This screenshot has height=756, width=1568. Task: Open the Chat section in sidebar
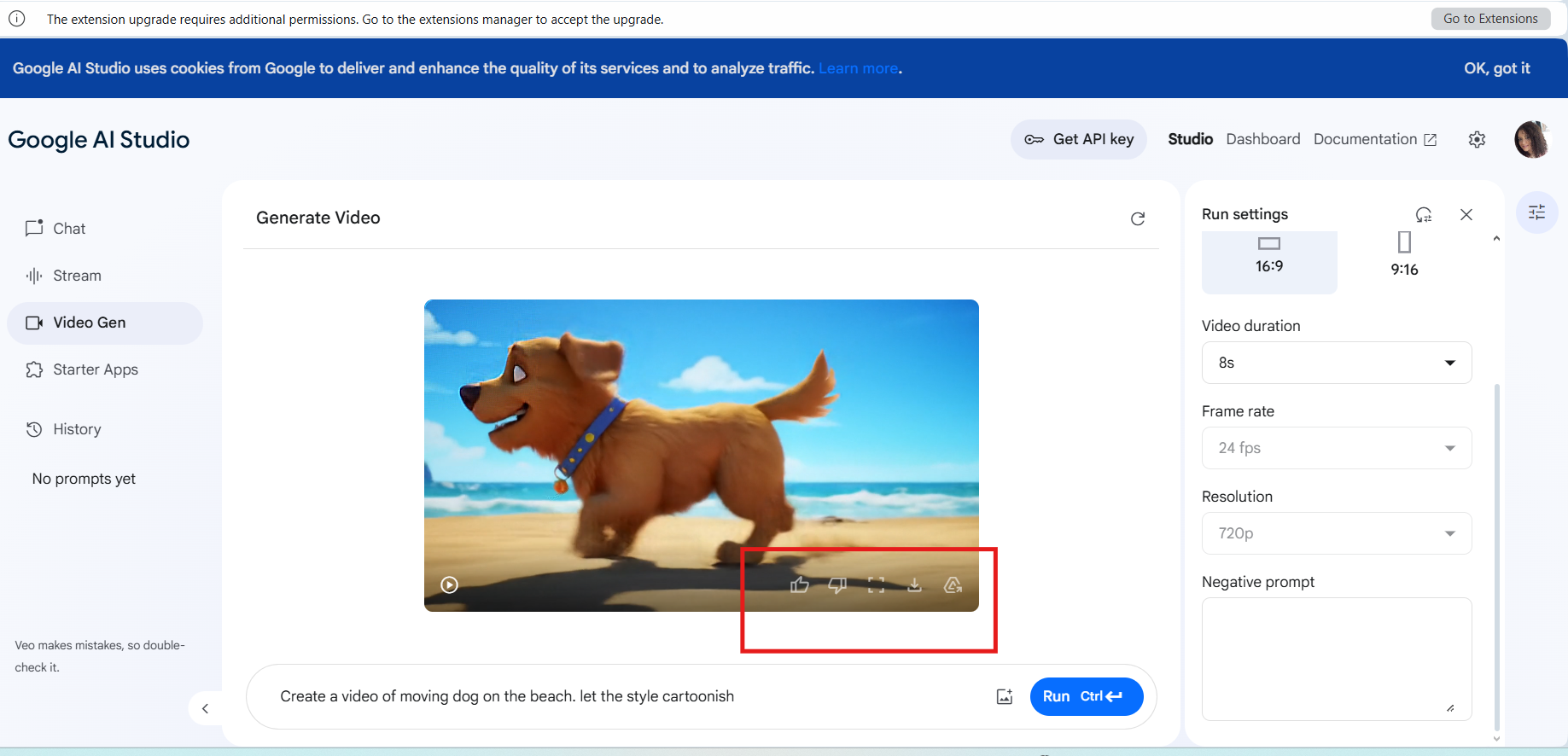(69, 229)
